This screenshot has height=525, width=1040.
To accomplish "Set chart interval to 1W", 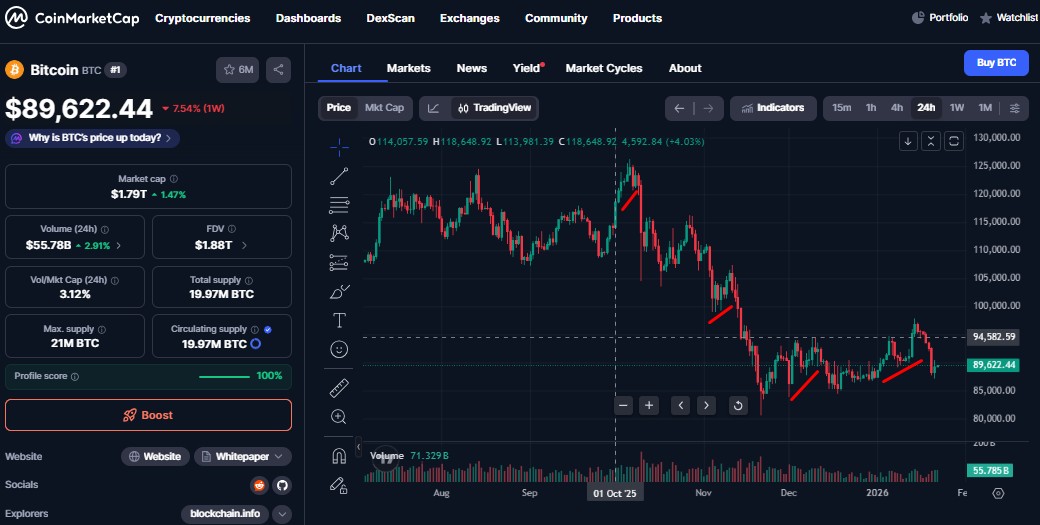I will 956,107.
